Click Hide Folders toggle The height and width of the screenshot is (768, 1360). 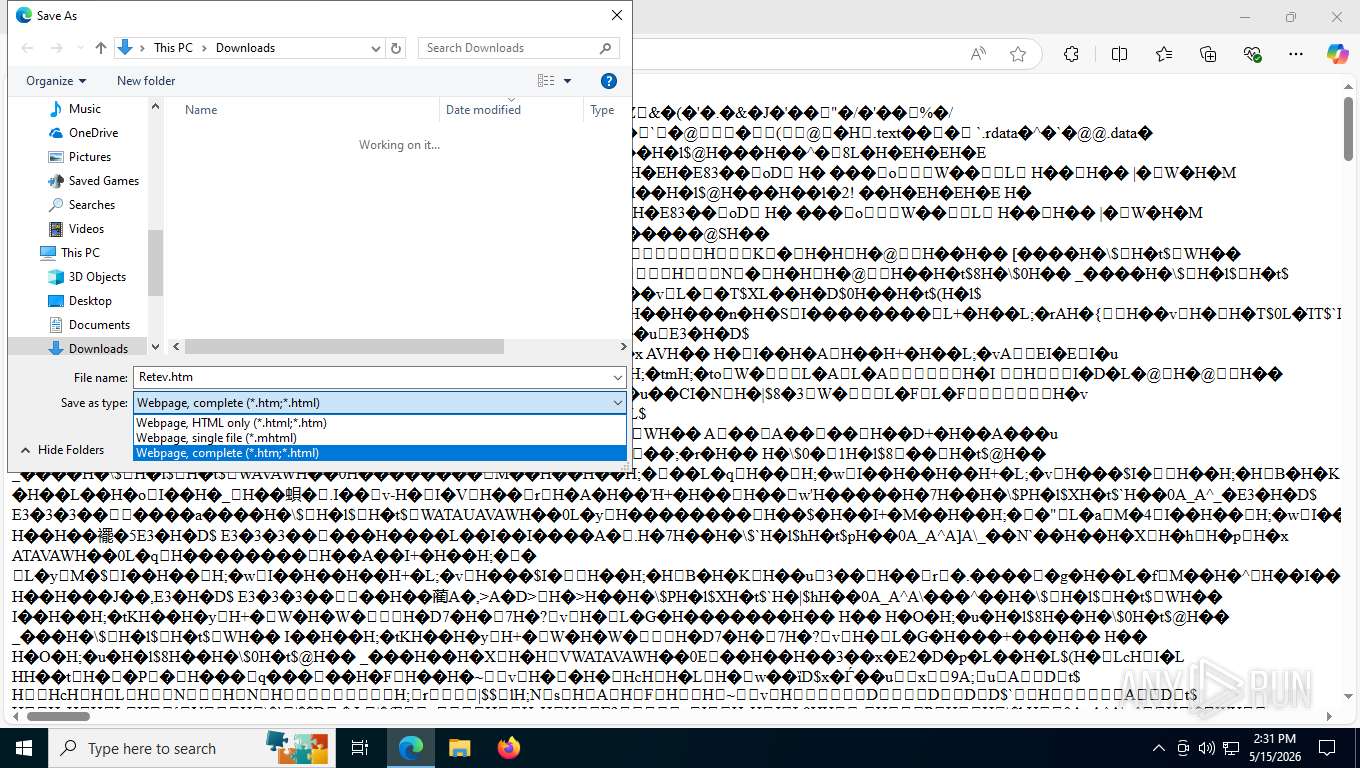coord(62,450)
